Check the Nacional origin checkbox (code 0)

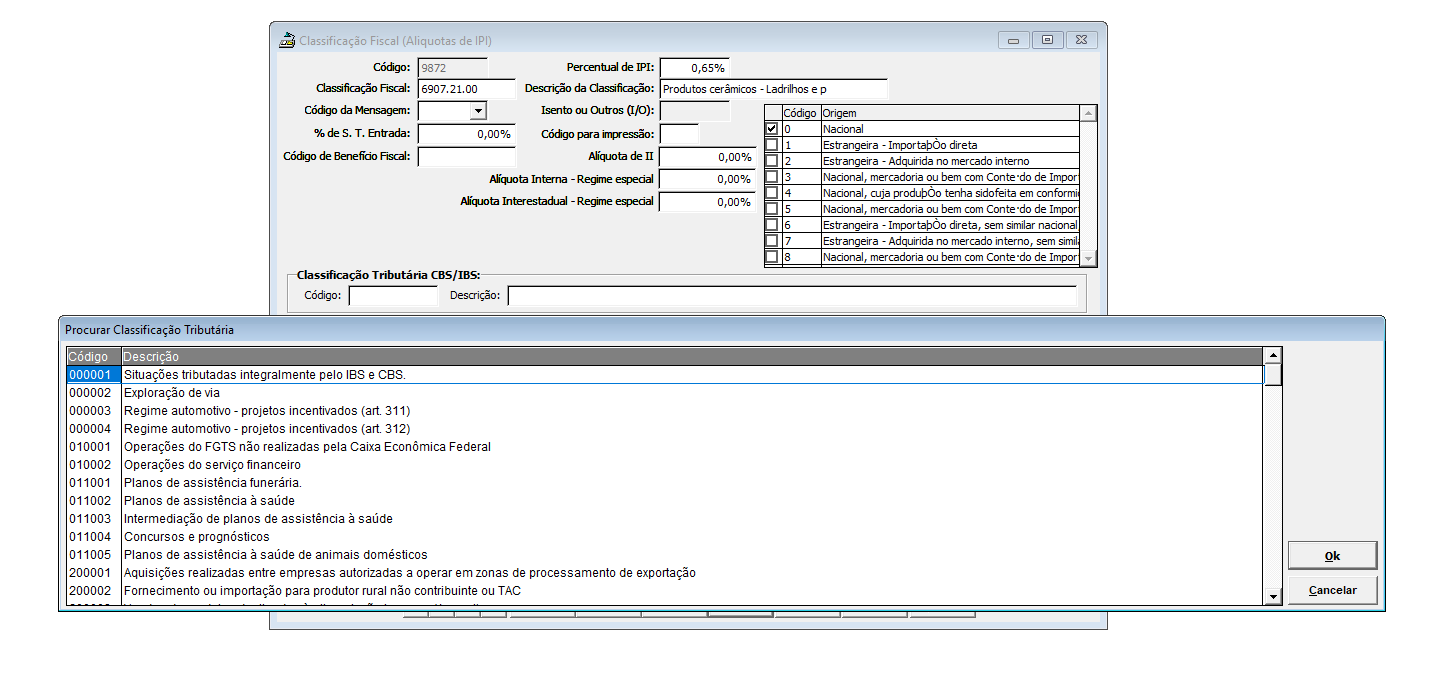[x=771, y=129]
